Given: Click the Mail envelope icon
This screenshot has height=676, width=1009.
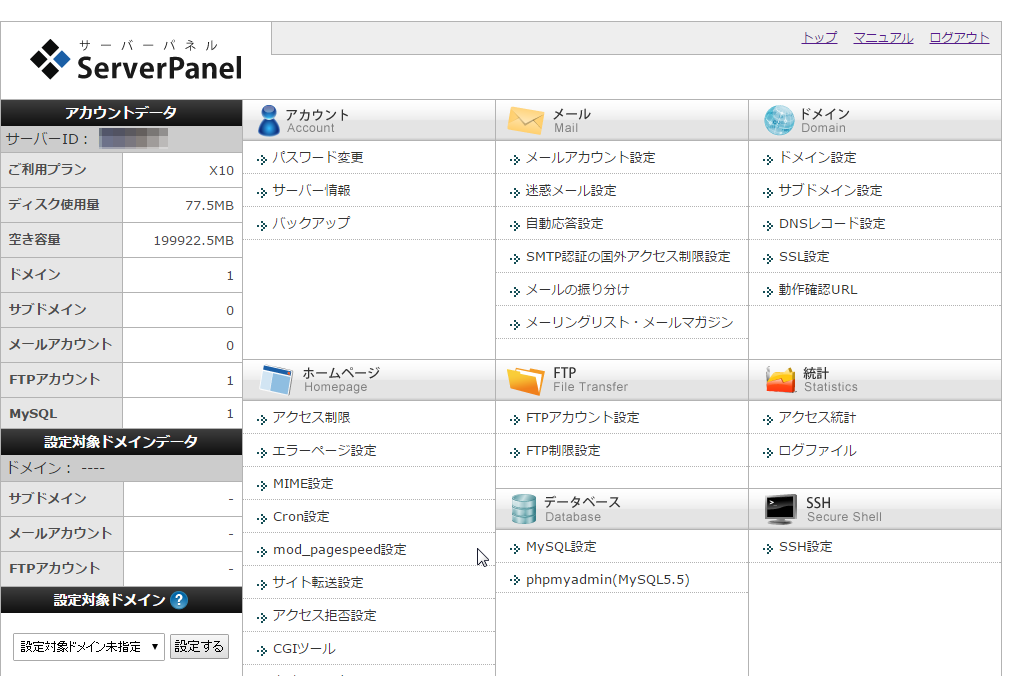Looking at the screenshot, I should pos(525,120).
